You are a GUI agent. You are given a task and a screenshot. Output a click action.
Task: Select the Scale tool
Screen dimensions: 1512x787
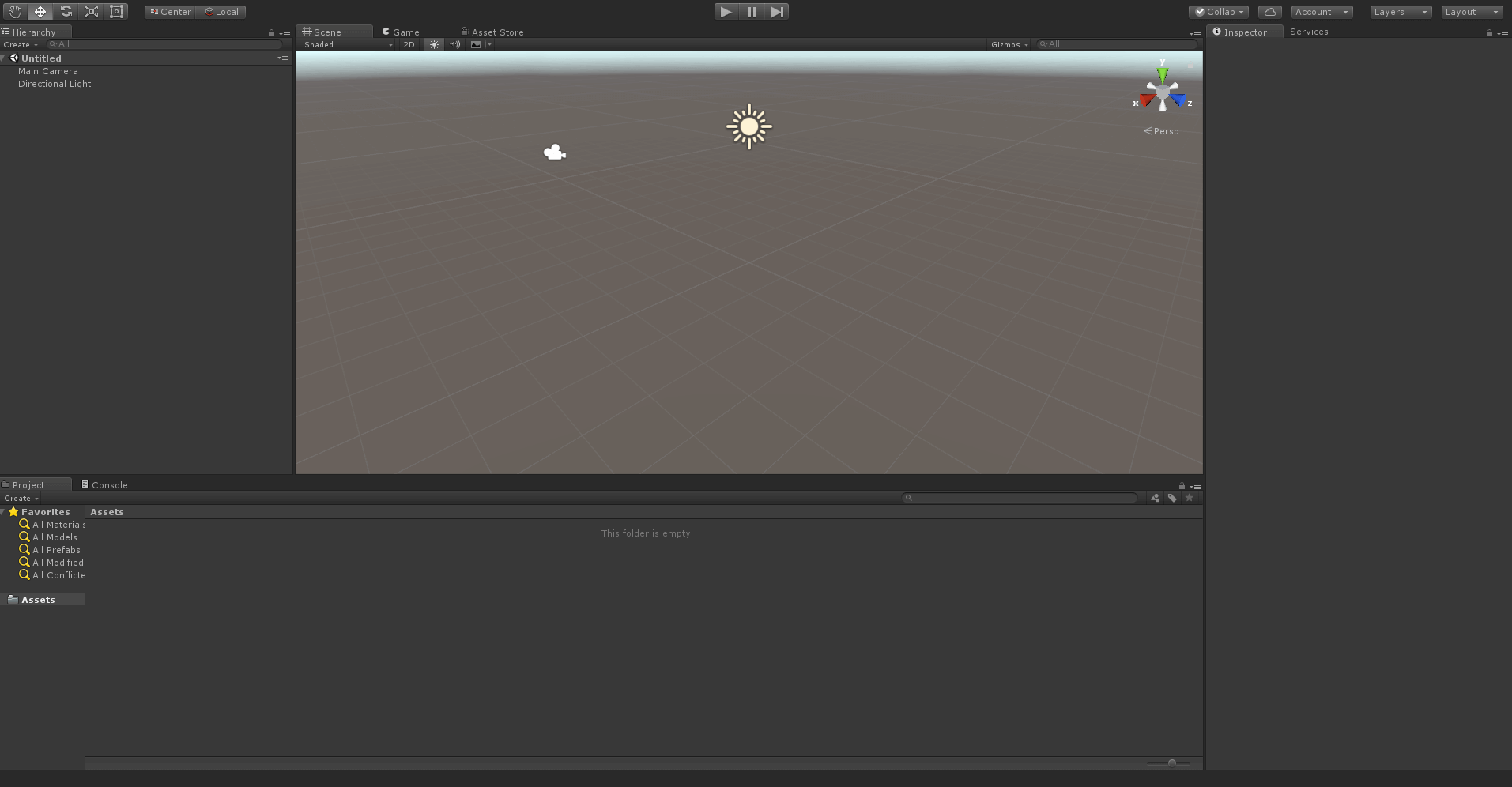(x=91, y=11)
